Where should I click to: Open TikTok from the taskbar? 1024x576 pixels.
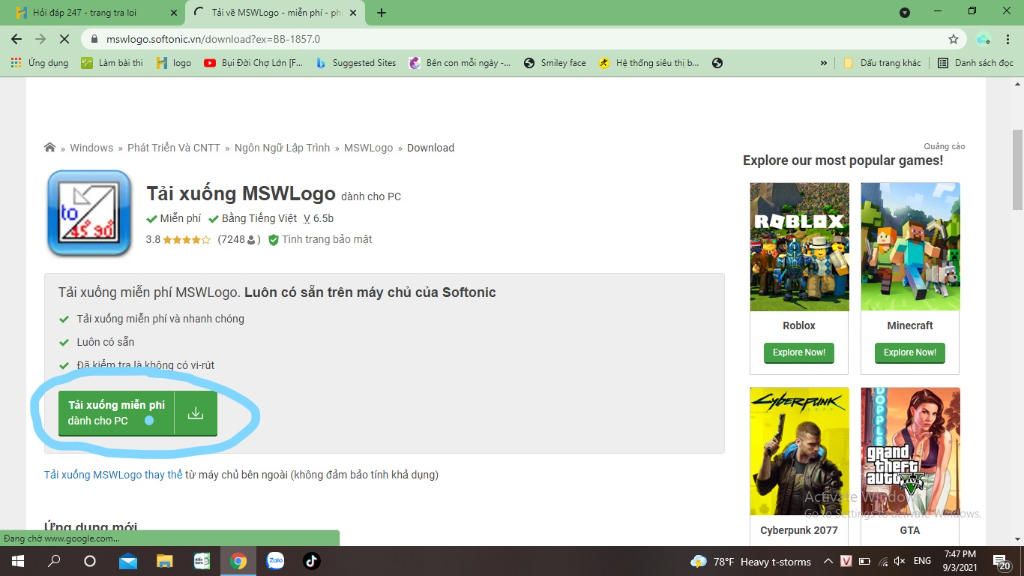pyautogui.click(x=312, y=561)
